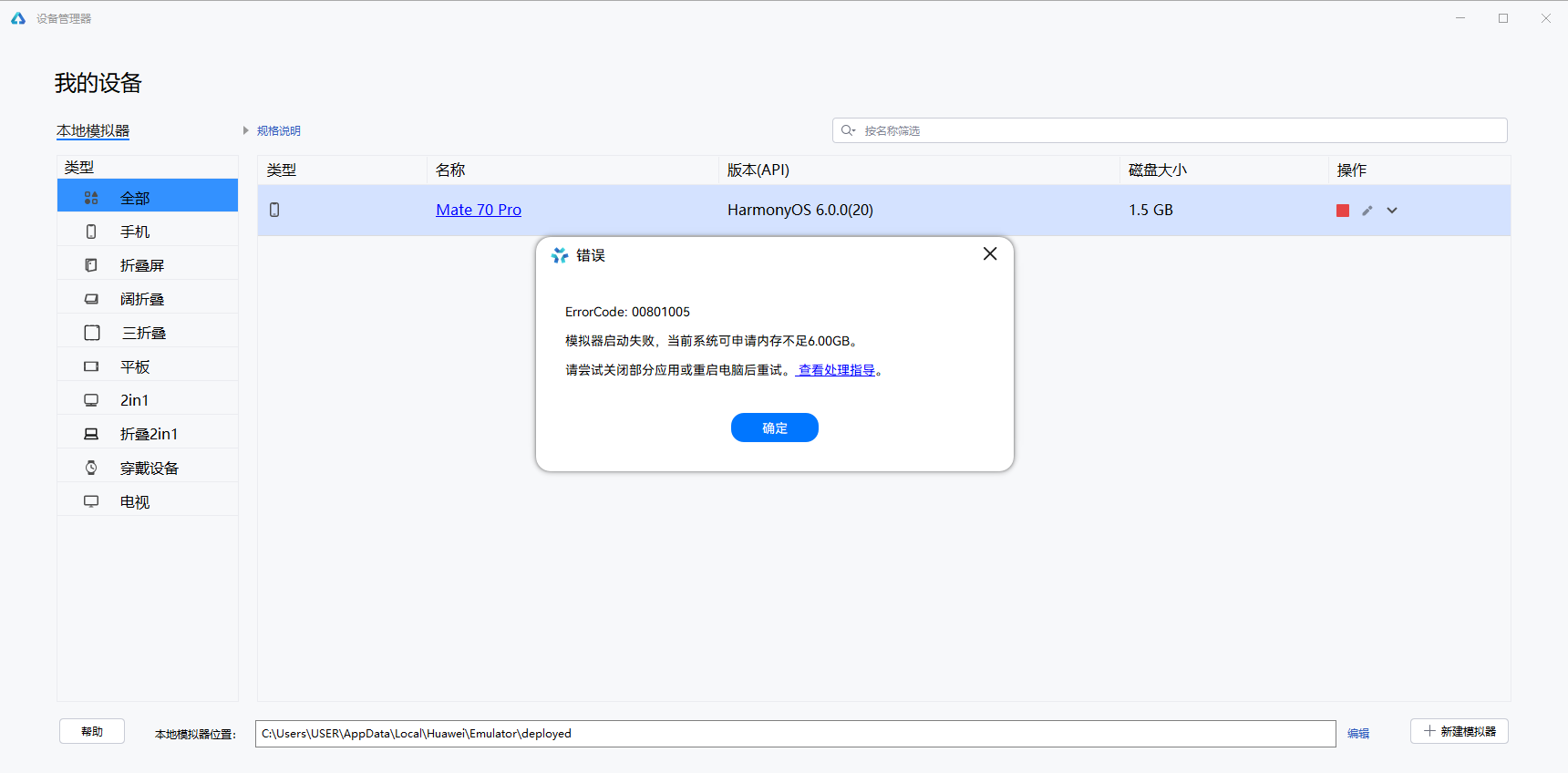The image size is (1568, 773).
Task: Select the 折叠屏 category
Action: [x=148, y=265]
